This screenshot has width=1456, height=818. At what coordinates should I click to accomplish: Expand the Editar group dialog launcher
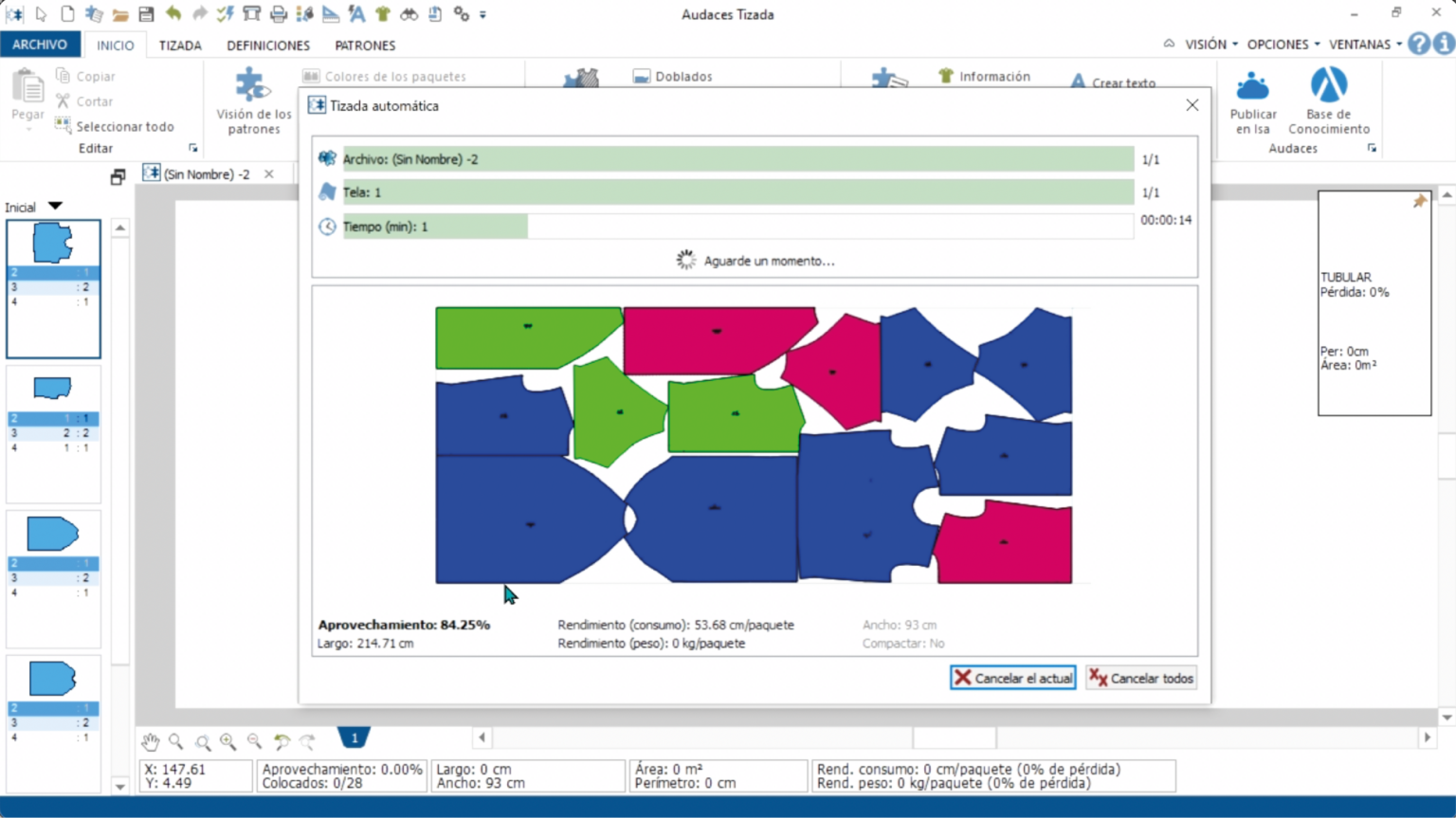[x=193, y=148]
